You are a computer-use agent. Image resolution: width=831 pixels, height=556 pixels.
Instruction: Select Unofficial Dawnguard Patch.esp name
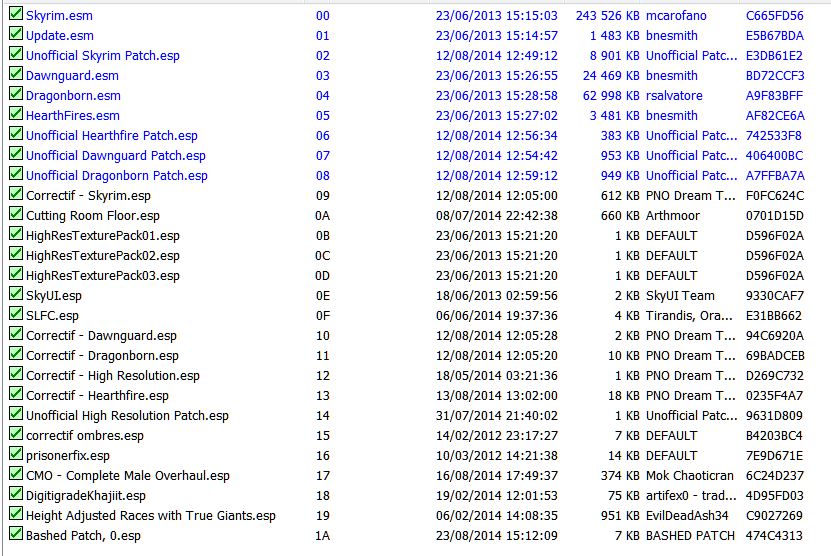tap(116, 156)
